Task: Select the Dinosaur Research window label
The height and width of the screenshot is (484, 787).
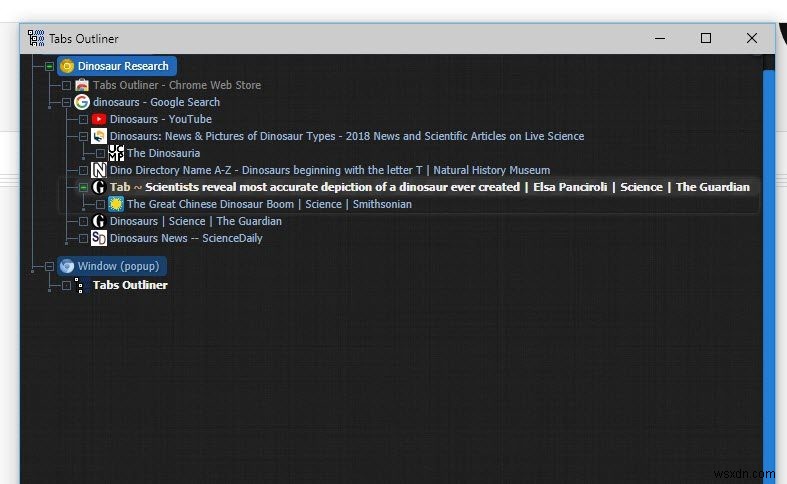Action: 123,66
